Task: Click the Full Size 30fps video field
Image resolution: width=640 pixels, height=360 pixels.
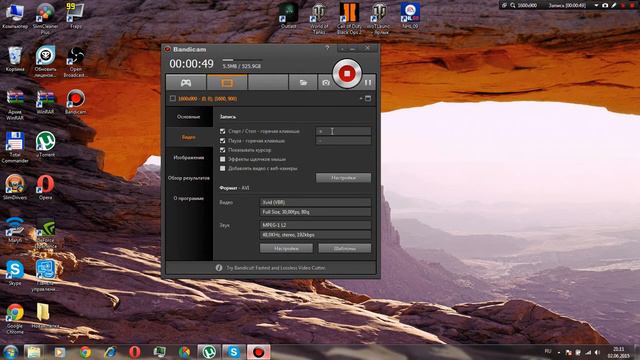Action: (315, 212)
